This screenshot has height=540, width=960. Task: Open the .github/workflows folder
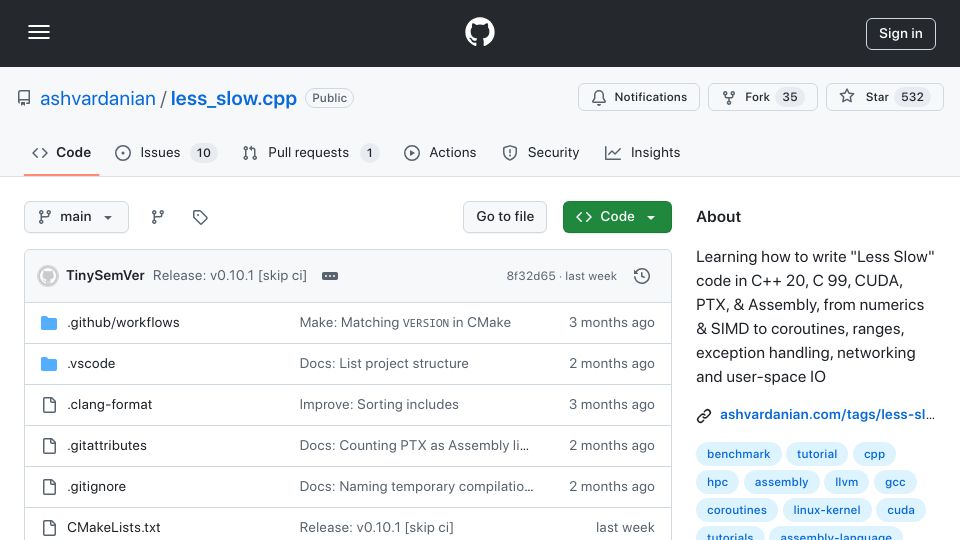pos(123,323)
